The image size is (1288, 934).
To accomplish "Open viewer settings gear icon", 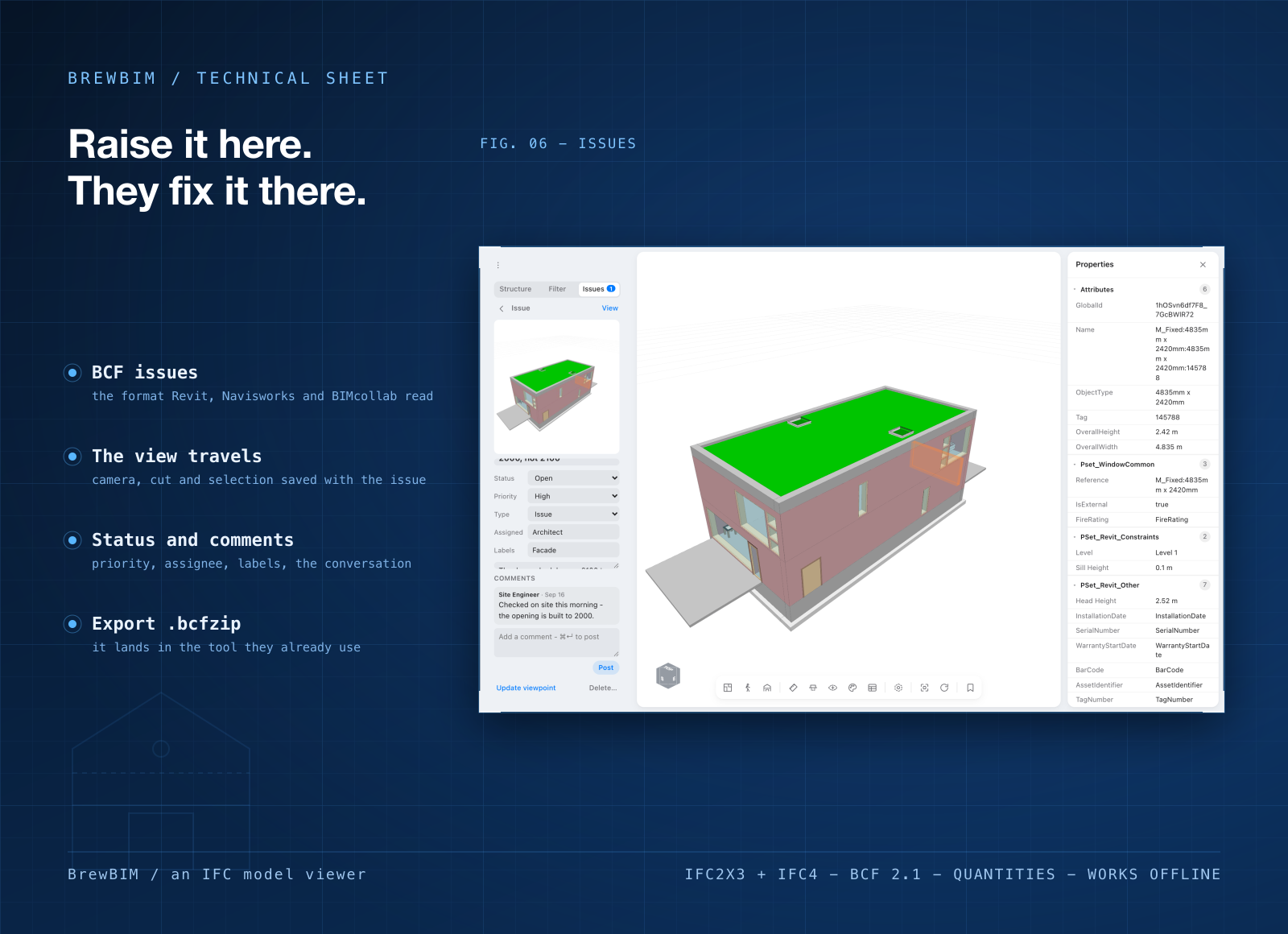I will [x=898, y=688].
